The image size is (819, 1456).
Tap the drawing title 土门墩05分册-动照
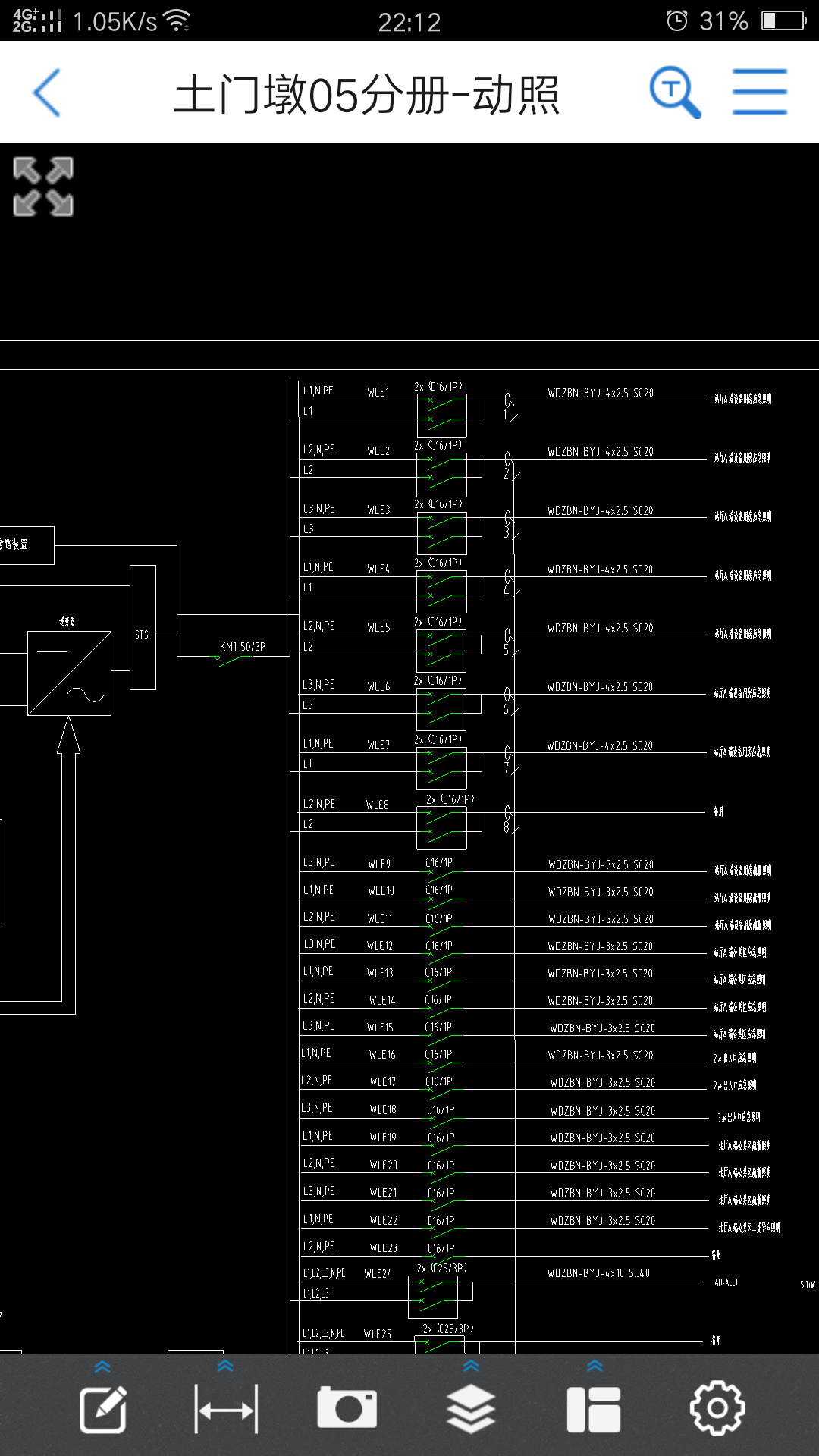pyautogui.click(x=366, y=95)
